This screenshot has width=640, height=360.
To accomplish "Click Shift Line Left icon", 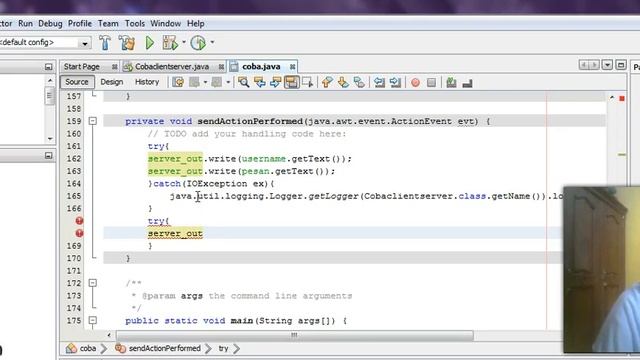I will coord(379,82).
